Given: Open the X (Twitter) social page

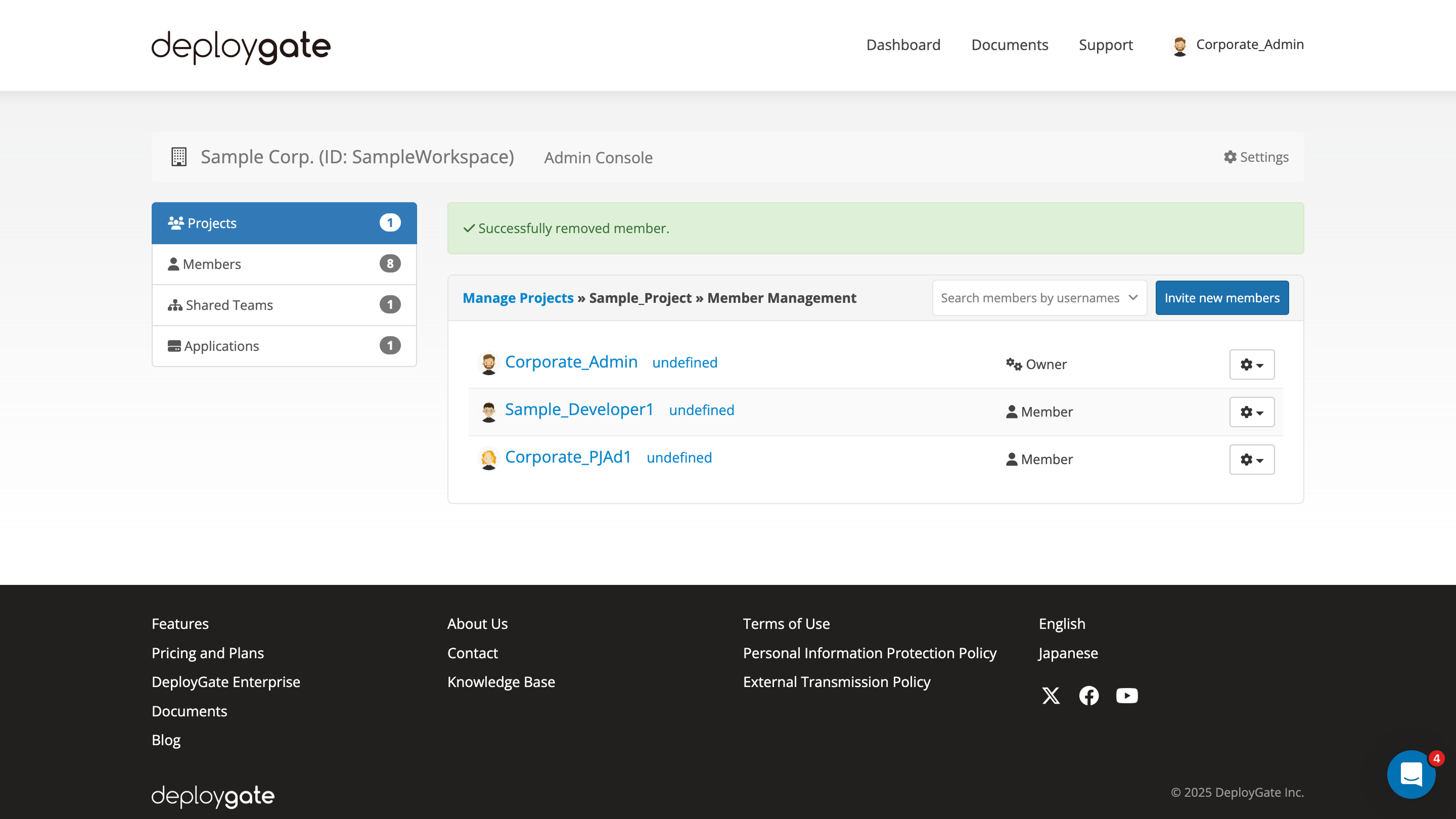Looking at the screenshot, I should [1051, 696].
